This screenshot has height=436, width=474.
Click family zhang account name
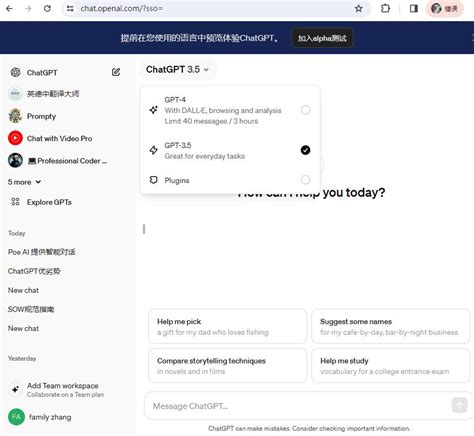(50, 417)
